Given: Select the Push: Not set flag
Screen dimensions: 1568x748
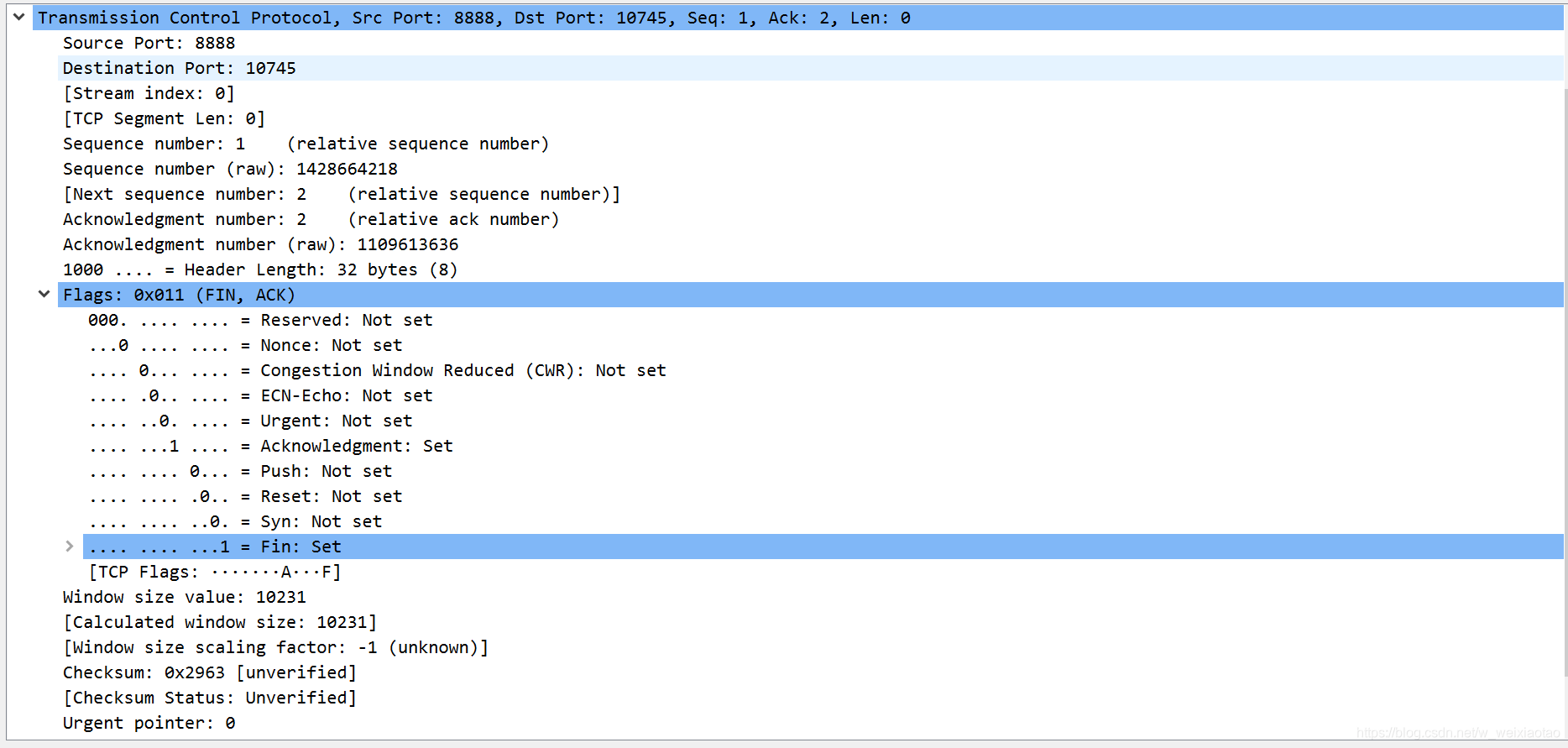Looking at the screenshot, I should pyautogui.click(x=823, y=471).
